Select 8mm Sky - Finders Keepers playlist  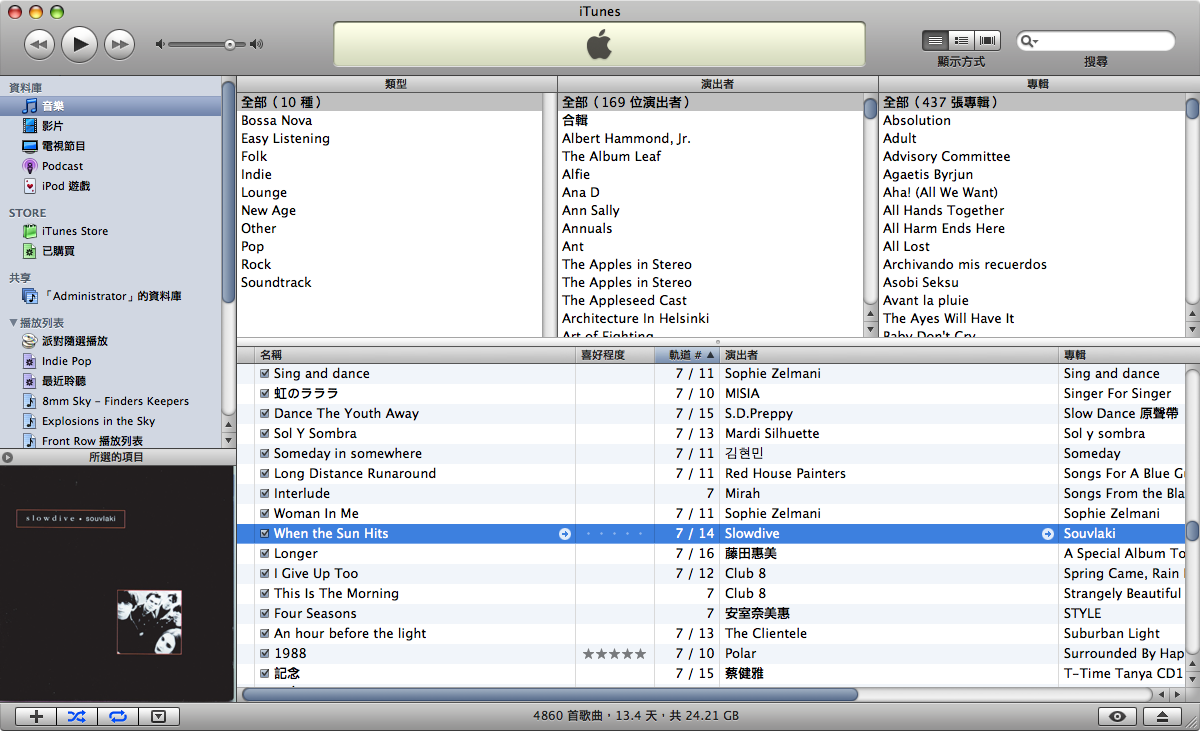(x=110, y=401)
